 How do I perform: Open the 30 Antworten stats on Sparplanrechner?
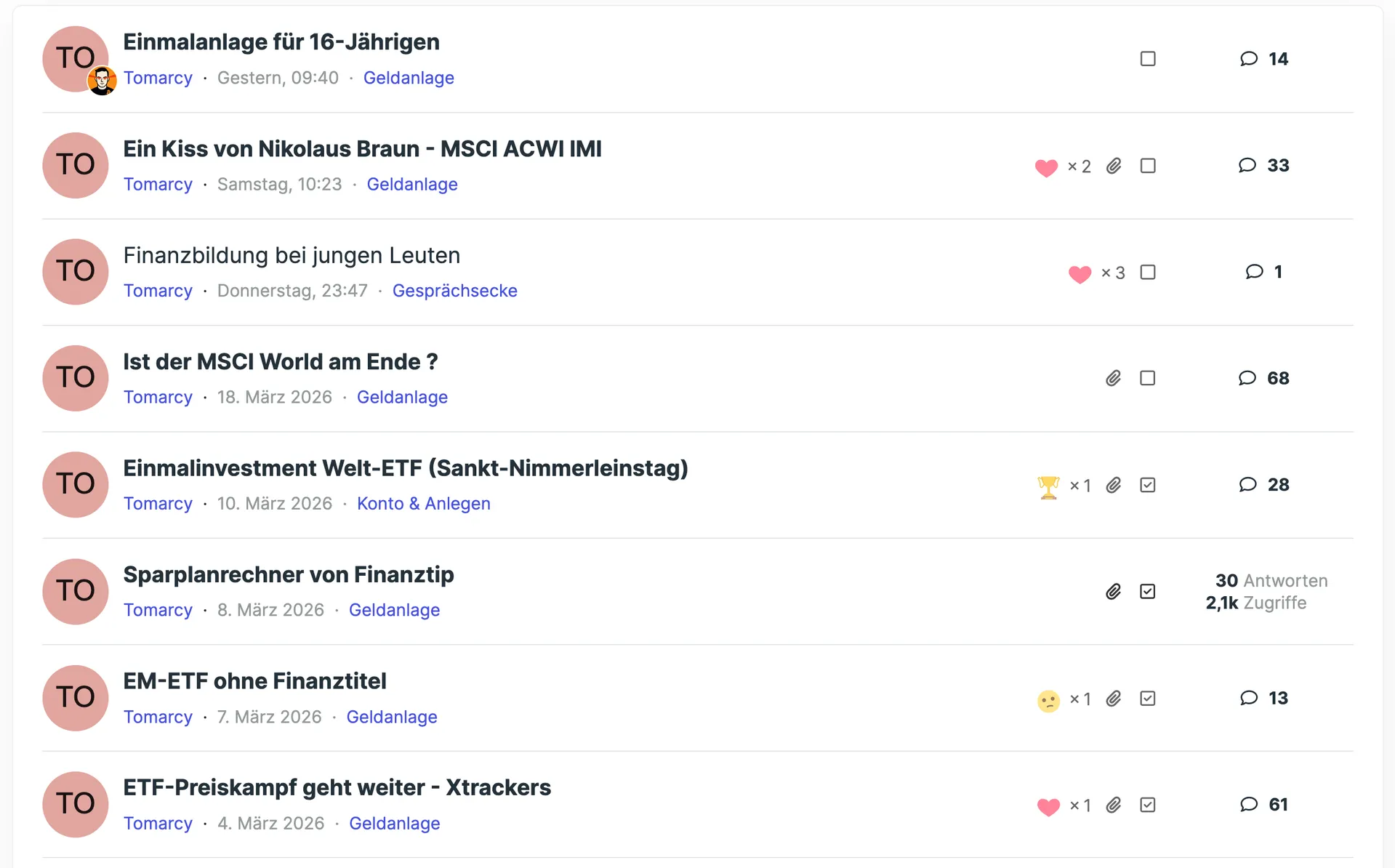pyautogui.click(x=1271, y=581)
